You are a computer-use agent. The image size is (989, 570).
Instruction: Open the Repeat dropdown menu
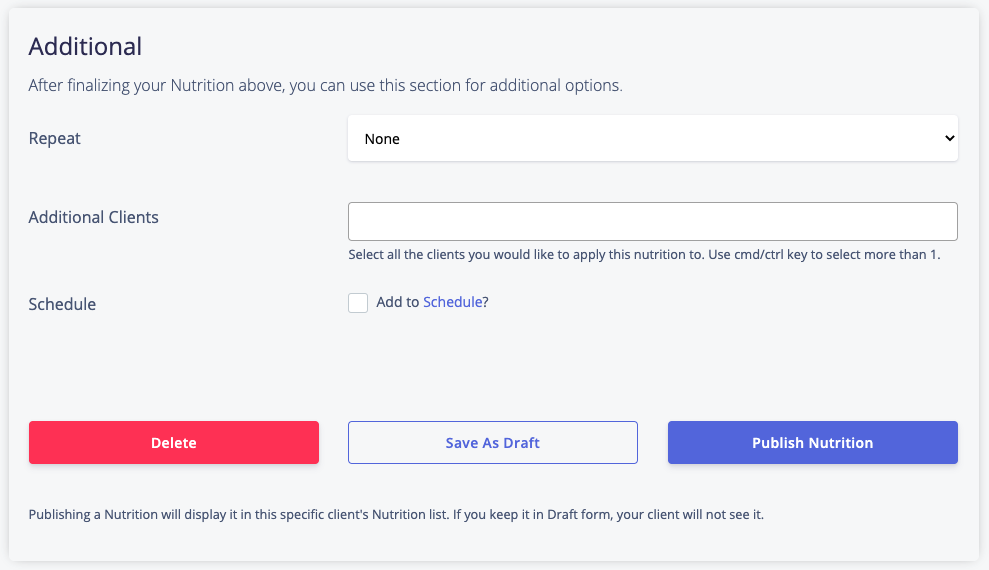click(x=653, y=138)
